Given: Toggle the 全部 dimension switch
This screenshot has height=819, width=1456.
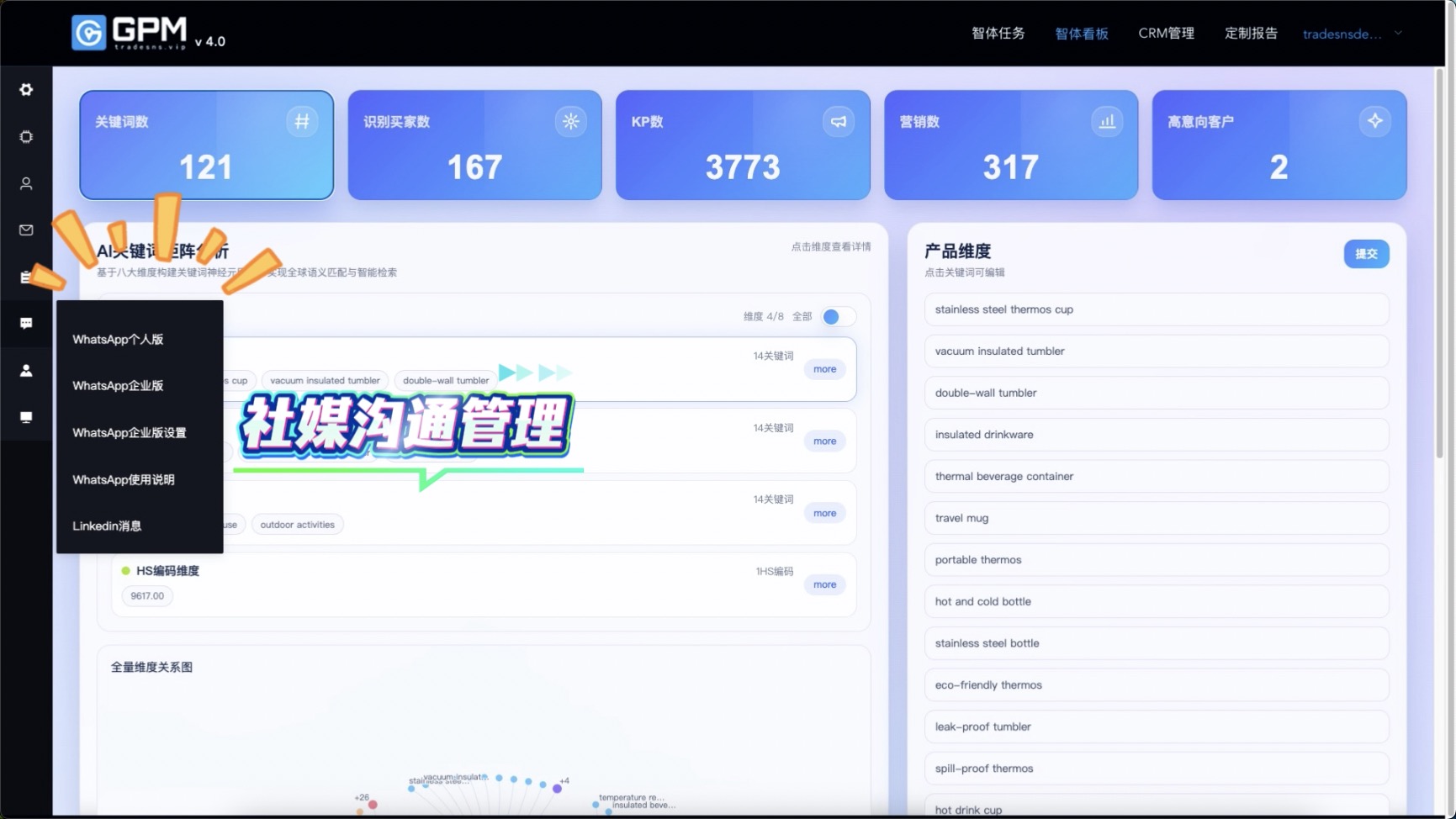Looking at the screenshot, I should [x=837, y=317].
